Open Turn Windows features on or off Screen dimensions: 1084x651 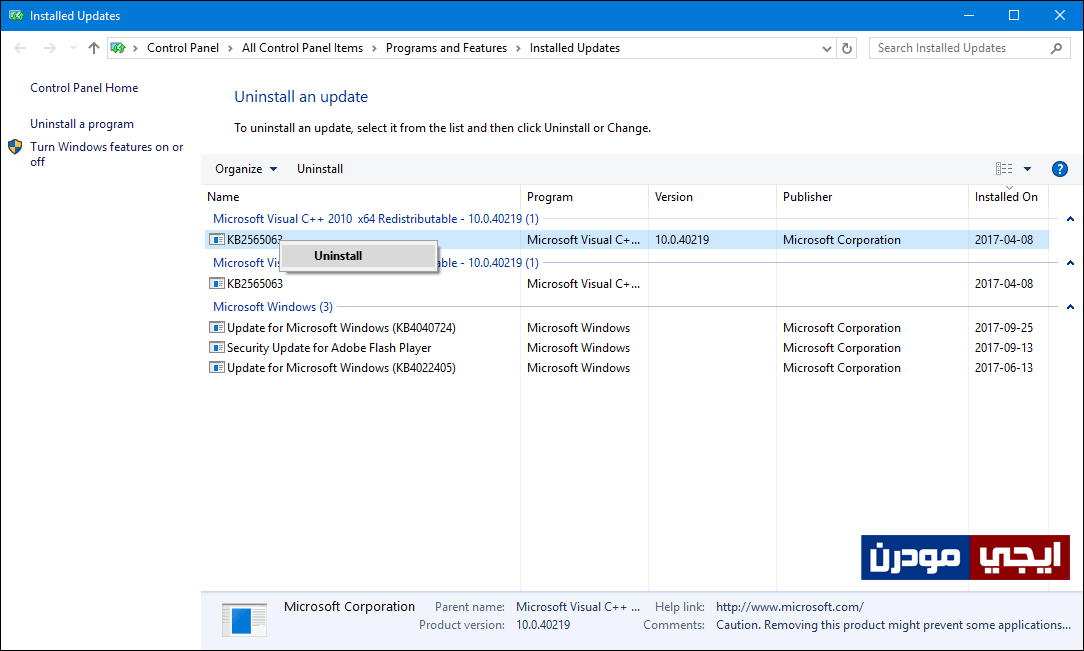tap(106, 154)
